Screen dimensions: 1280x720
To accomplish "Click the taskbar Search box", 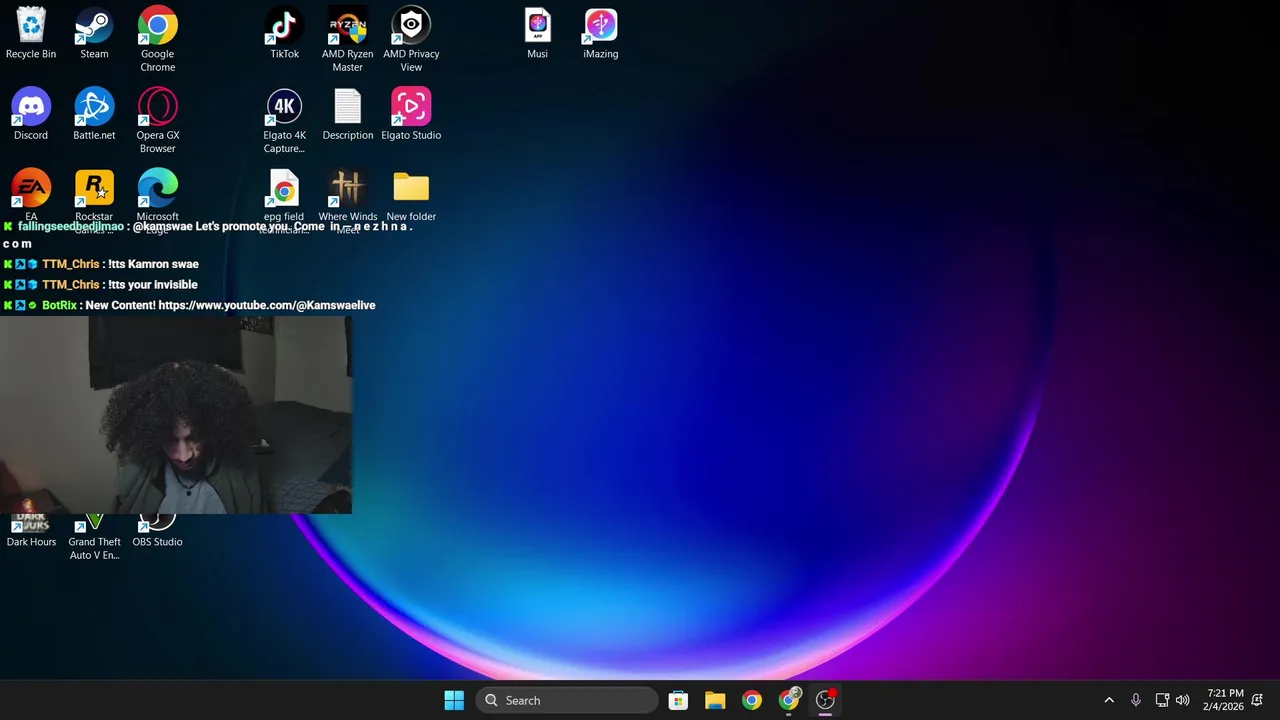I will click(567, 700).
